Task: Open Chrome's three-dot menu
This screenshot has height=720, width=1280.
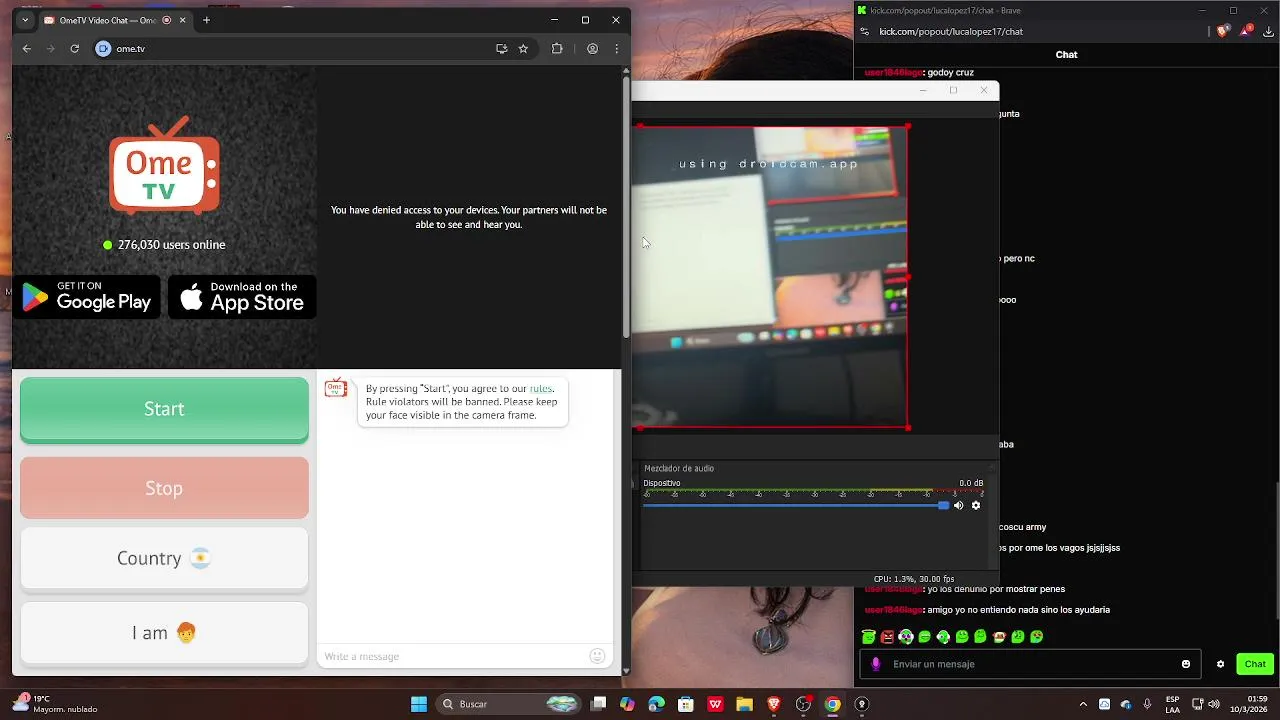Action: pyautogui.click(x=616, y=48)
